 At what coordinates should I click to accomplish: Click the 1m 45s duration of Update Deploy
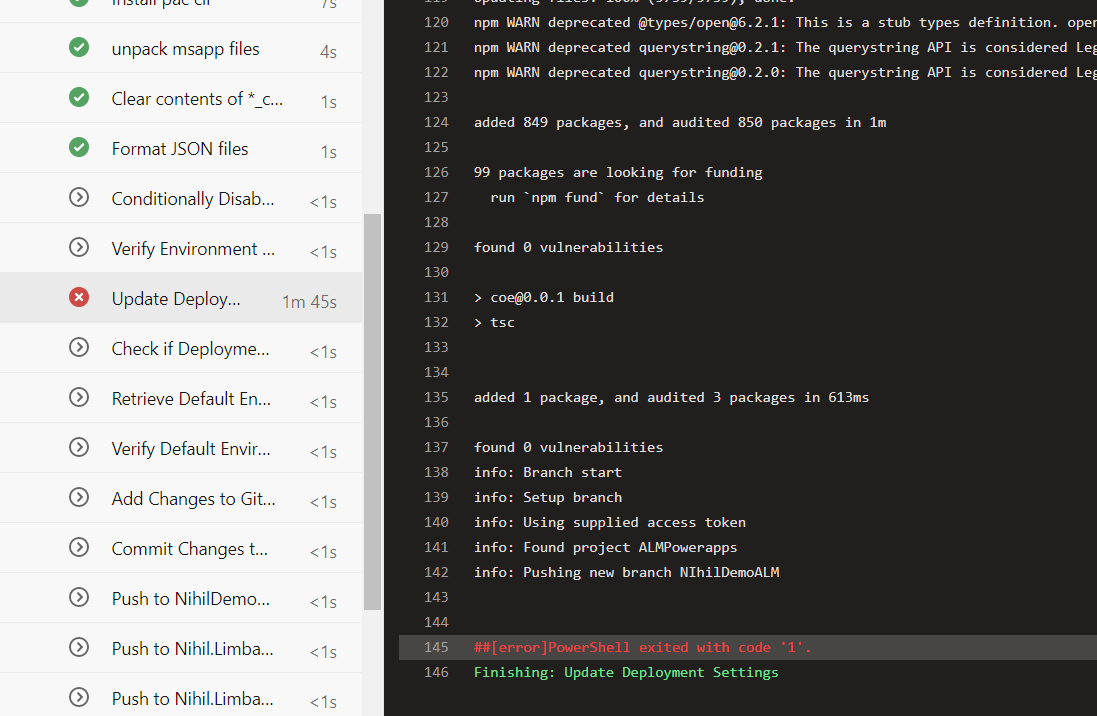click(309, 302)
